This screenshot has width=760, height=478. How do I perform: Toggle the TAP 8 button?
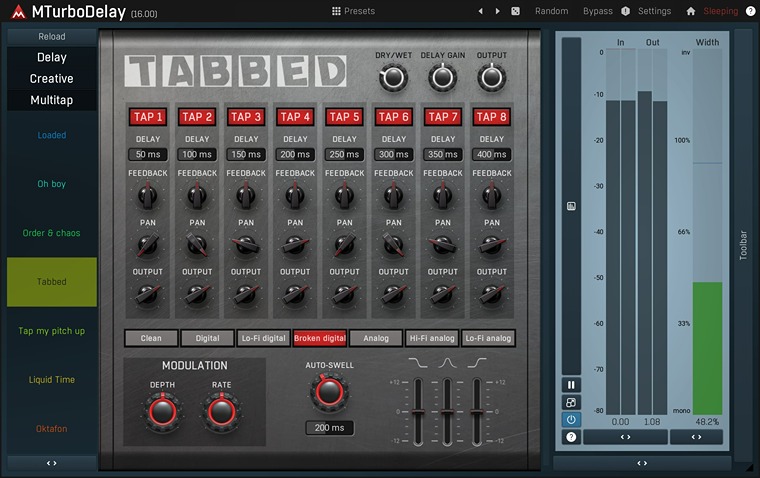[x=491, y=117]
